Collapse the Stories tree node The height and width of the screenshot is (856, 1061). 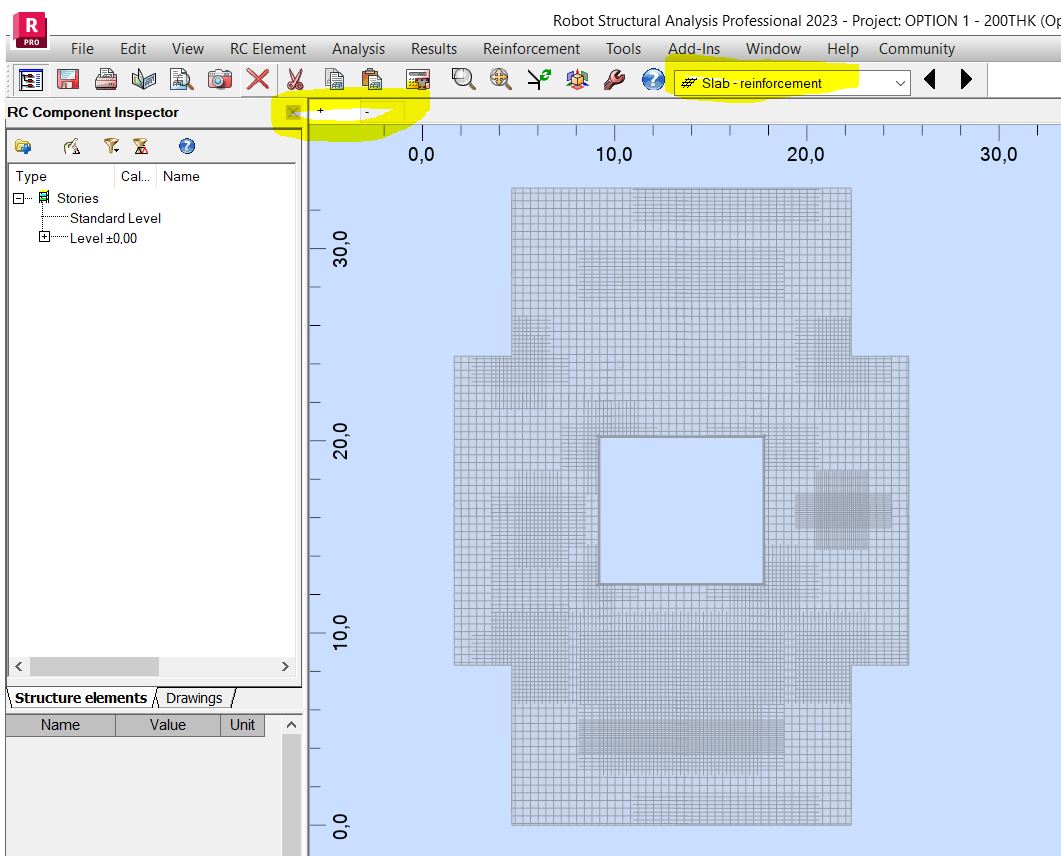coord(18,198)
